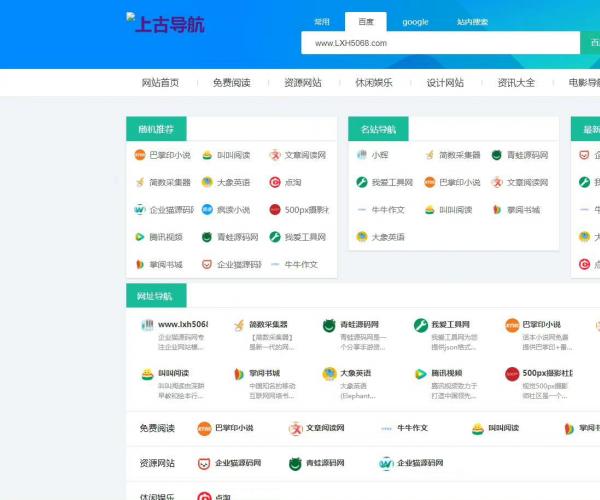600x500 pixels.
Task: Open the 简数采集器 card in the 网址导航 section
Action: point(264,336)
